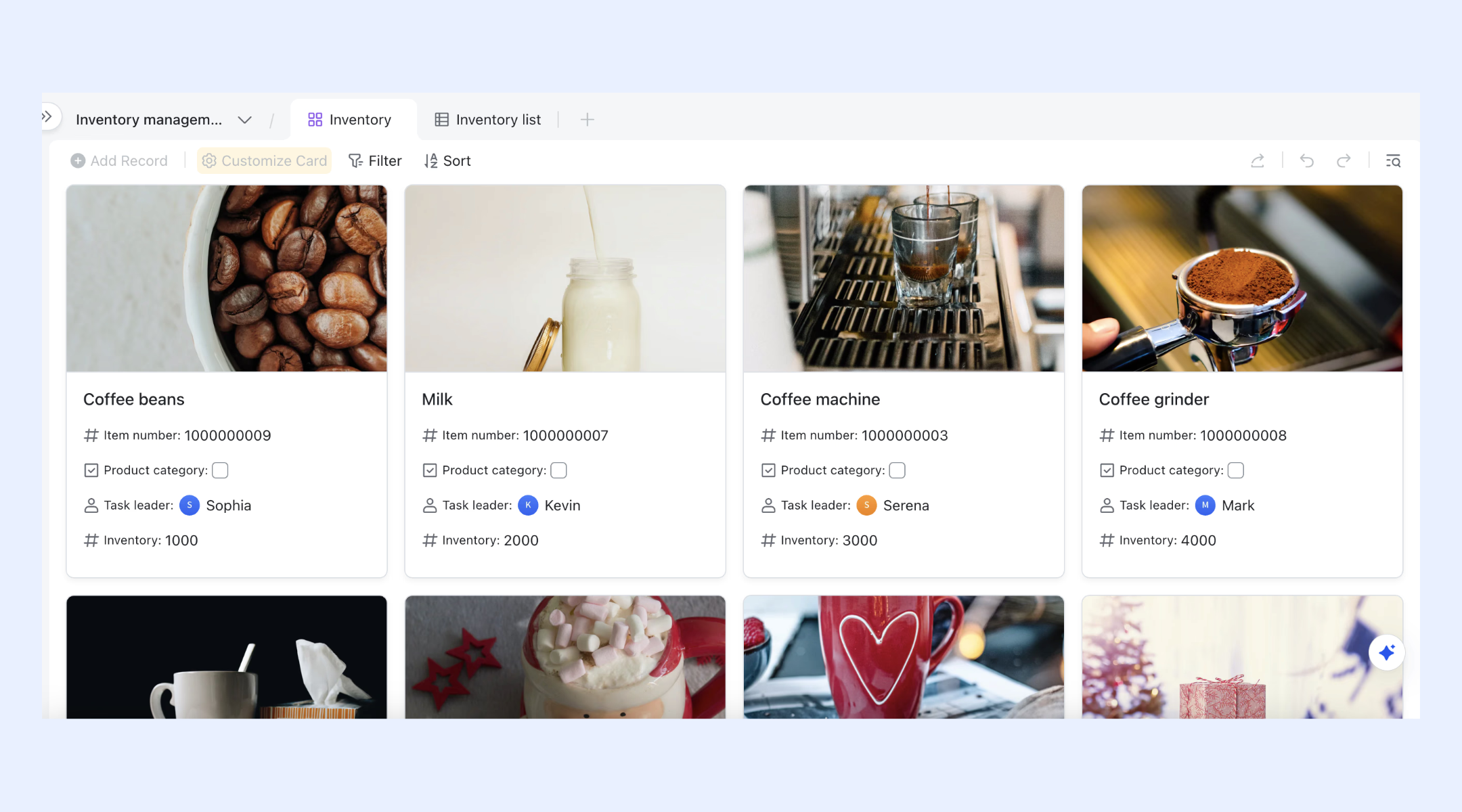
Task: Click the undo arrow icon
Action: (1306, 161)
